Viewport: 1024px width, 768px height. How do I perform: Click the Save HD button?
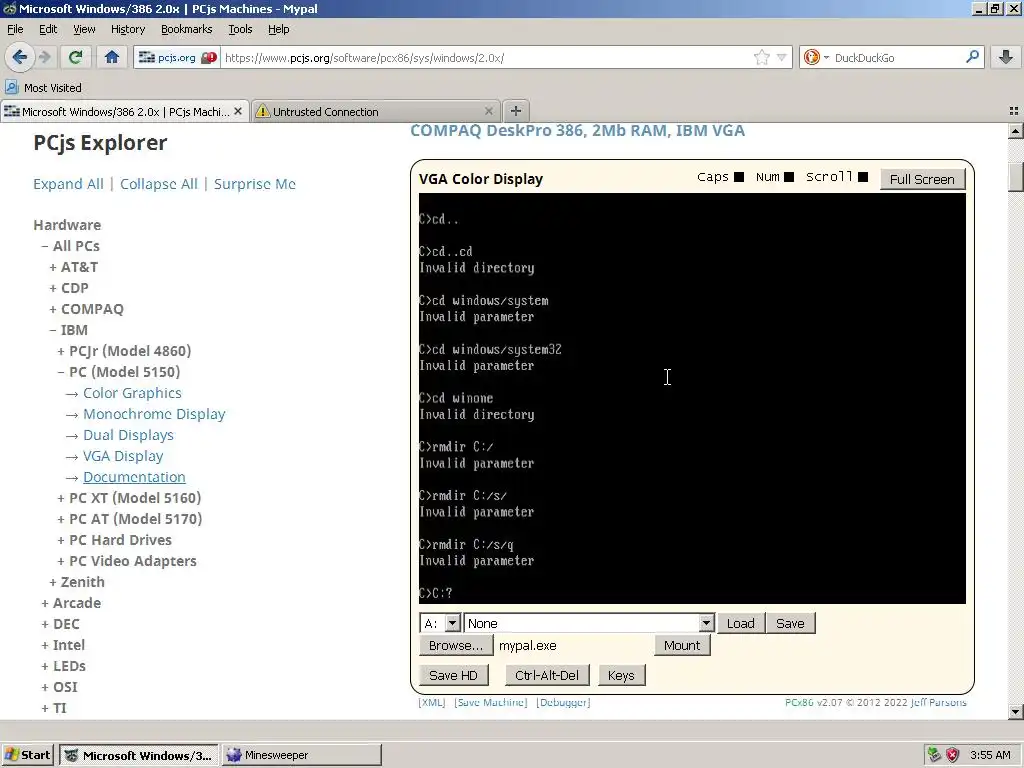point(453,675)
